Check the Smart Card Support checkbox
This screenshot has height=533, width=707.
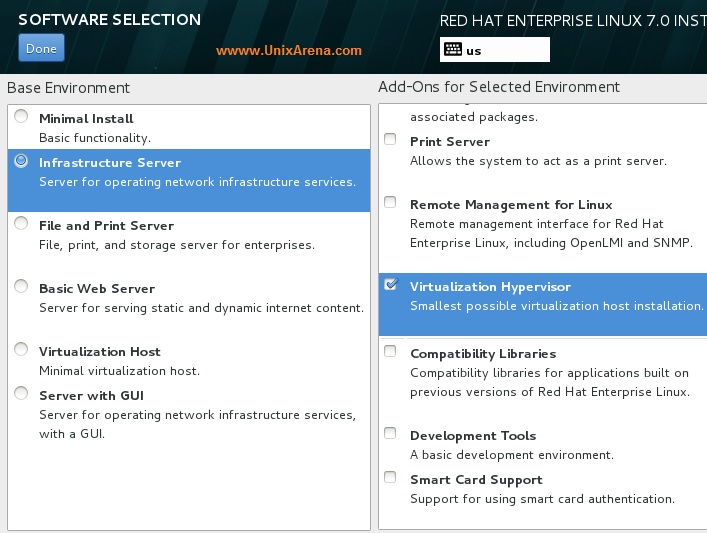tap(390, 477)
